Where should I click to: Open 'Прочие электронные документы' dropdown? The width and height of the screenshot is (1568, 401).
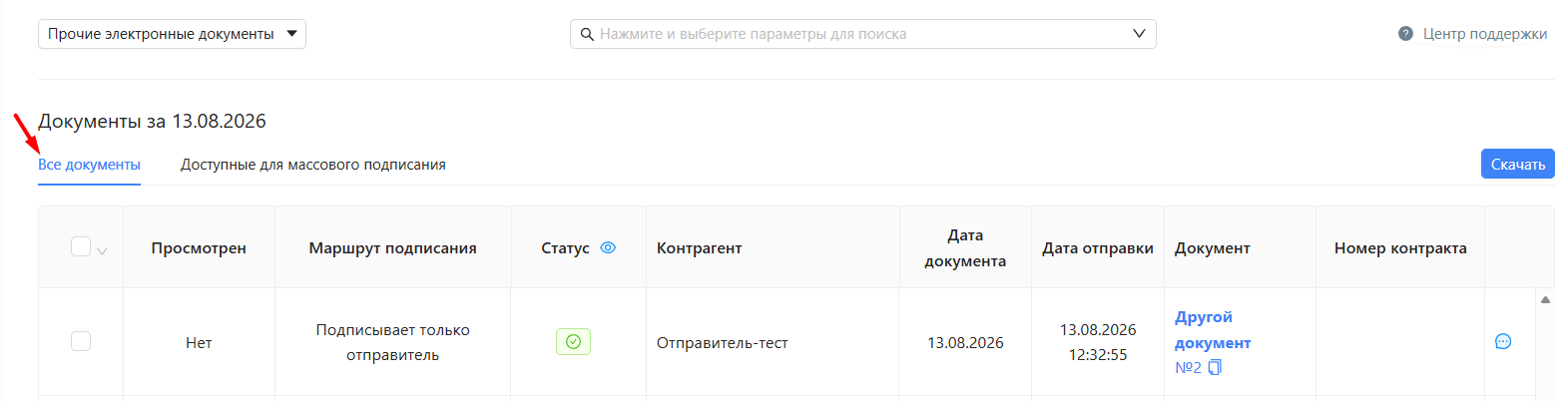pos(172,34)
